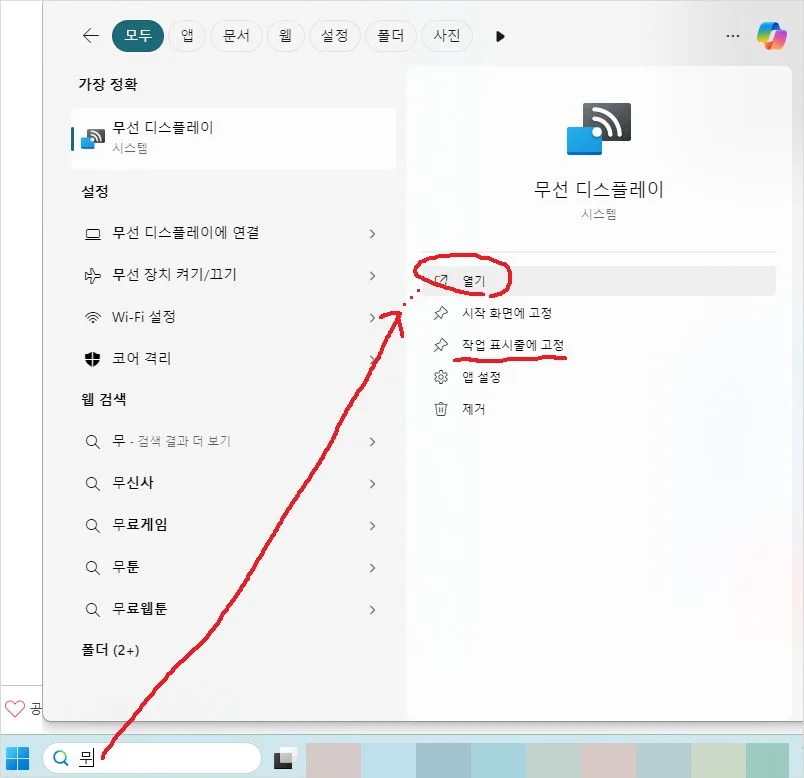Choose 작업 표시줄에 고정 option

[x=513, y=345]
